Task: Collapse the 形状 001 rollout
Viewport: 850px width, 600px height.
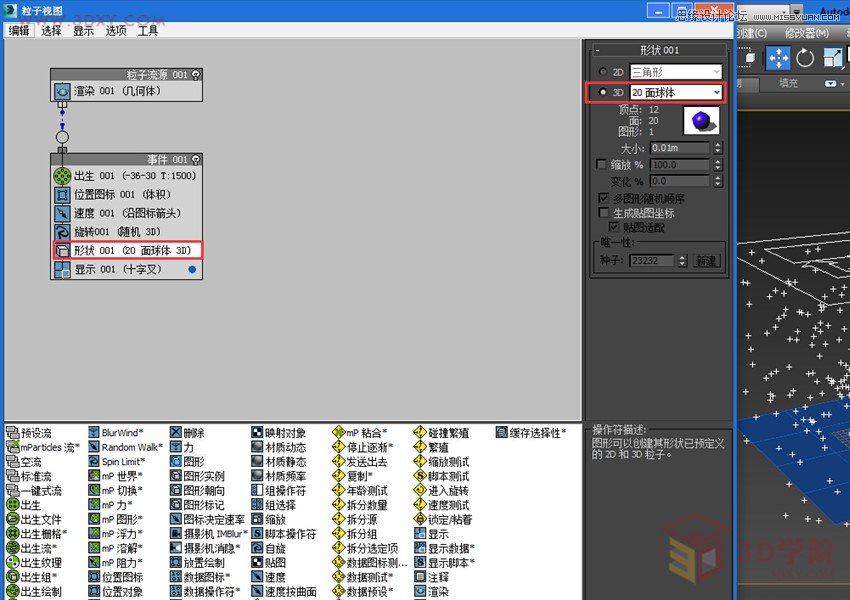Action: (596, 51)
